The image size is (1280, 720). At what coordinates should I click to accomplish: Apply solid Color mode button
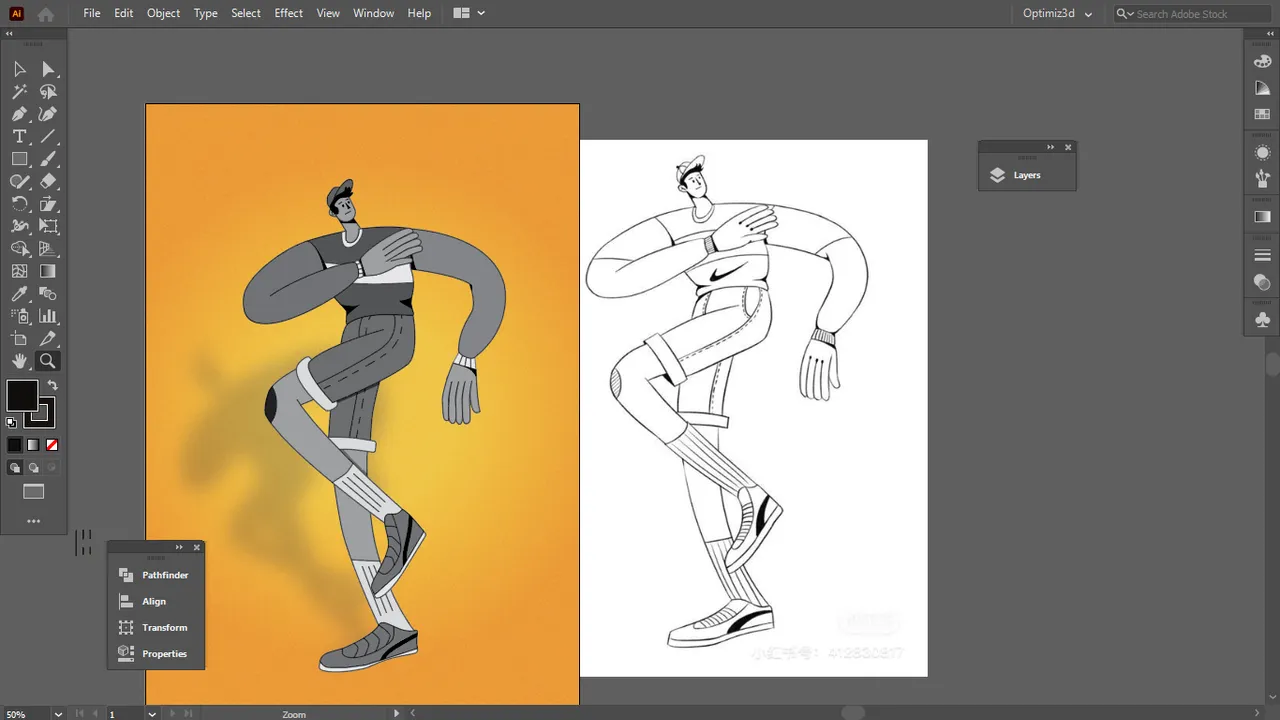(14, 445)
